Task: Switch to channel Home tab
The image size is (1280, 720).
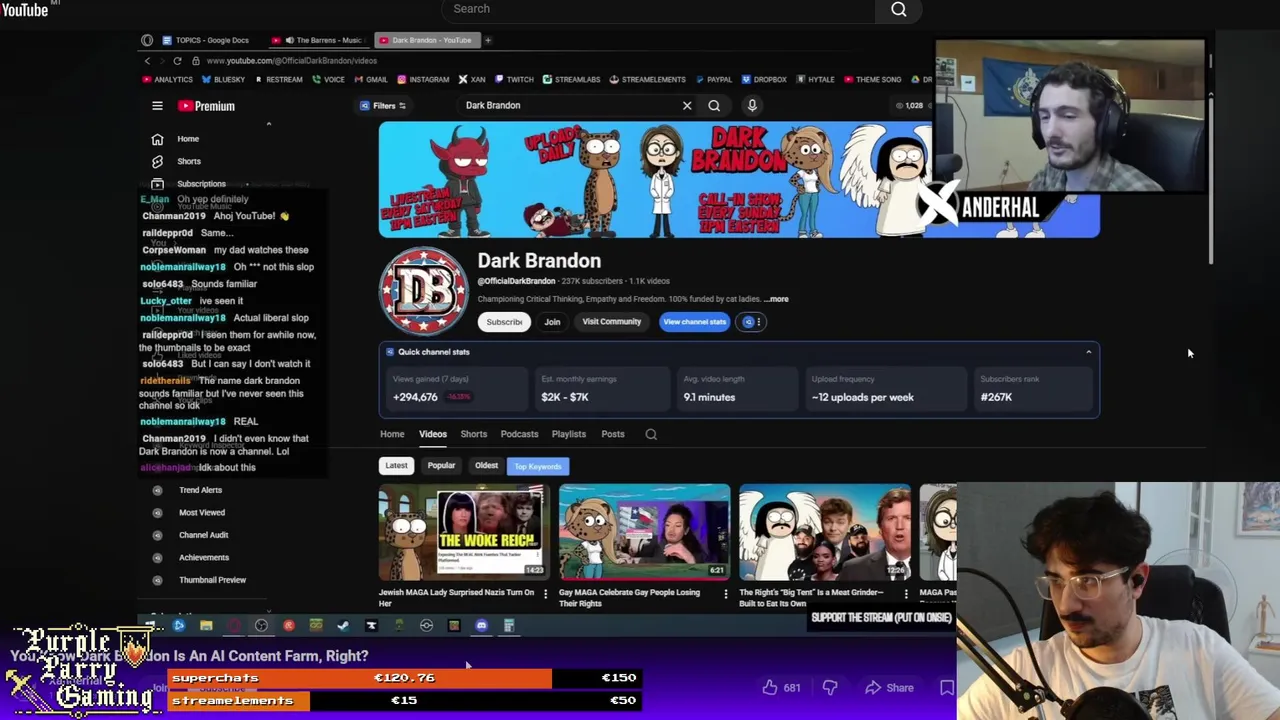Action: [392, 434]
